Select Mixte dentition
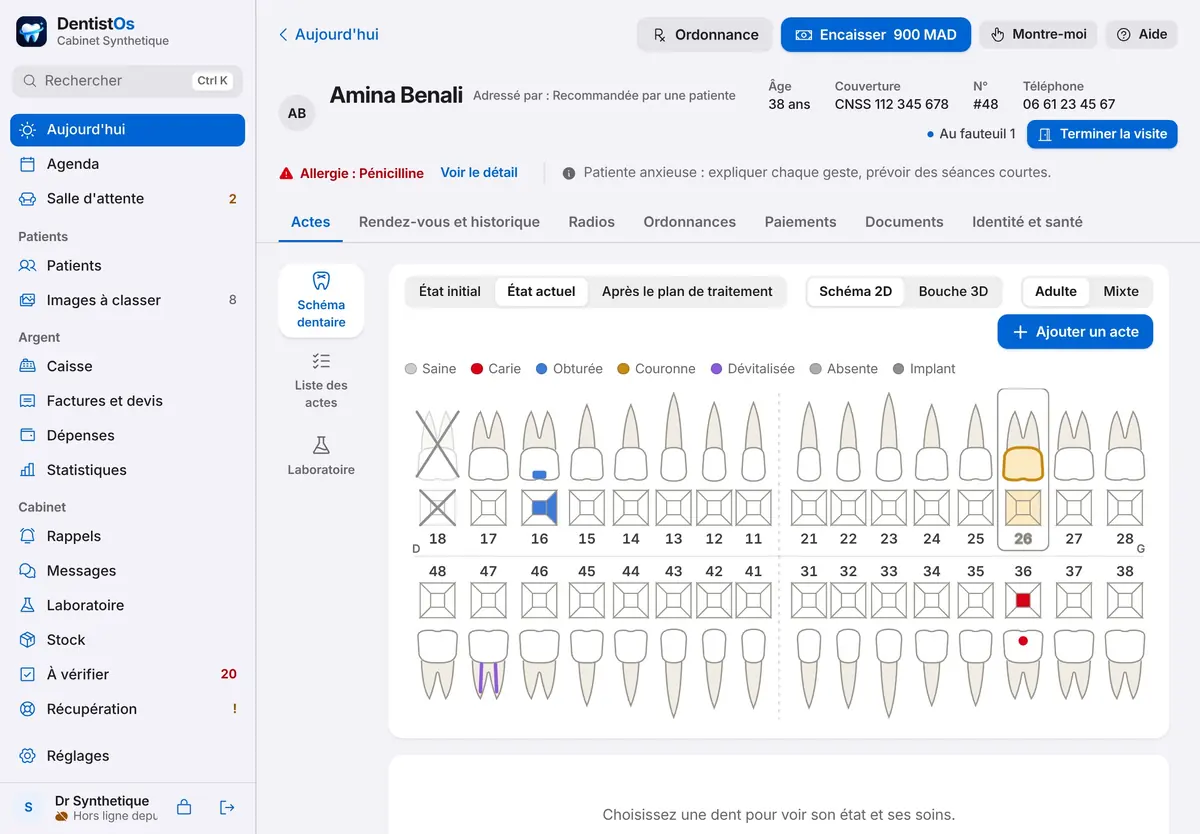Viewport: 1200px width, 834px height. tap(1121, 292)
